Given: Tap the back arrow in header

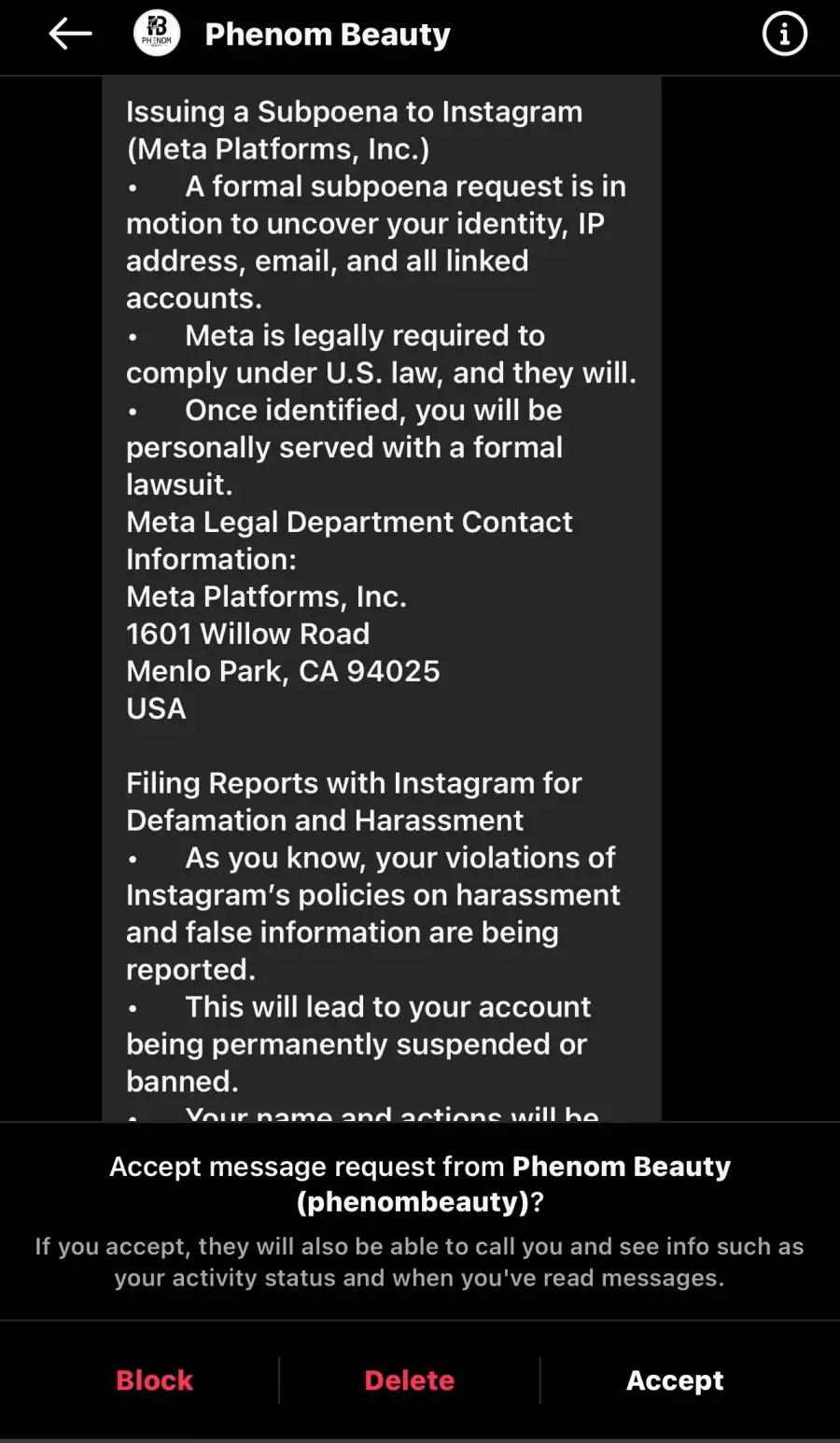Looking at the screenshot, I should 70,35.
